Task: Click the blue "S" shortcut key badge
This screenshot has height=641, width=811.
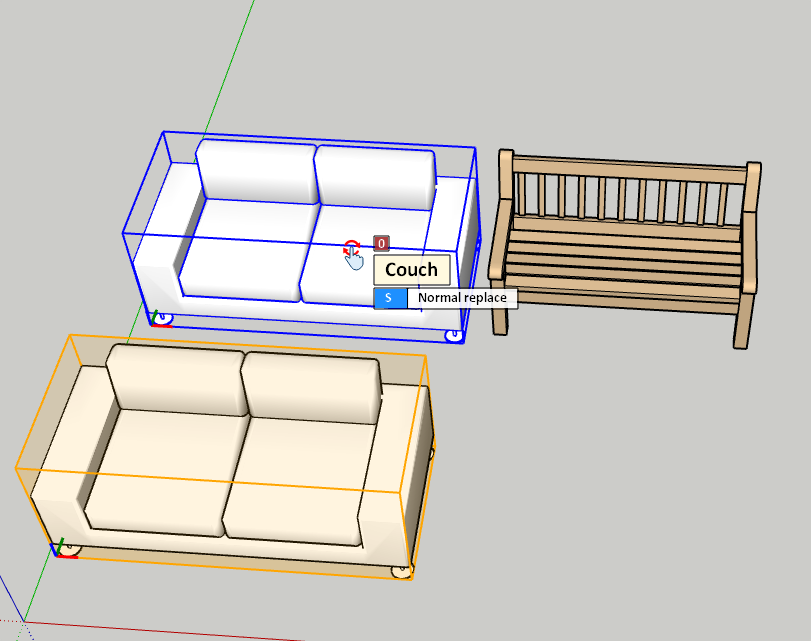Action: click(390, 298)
